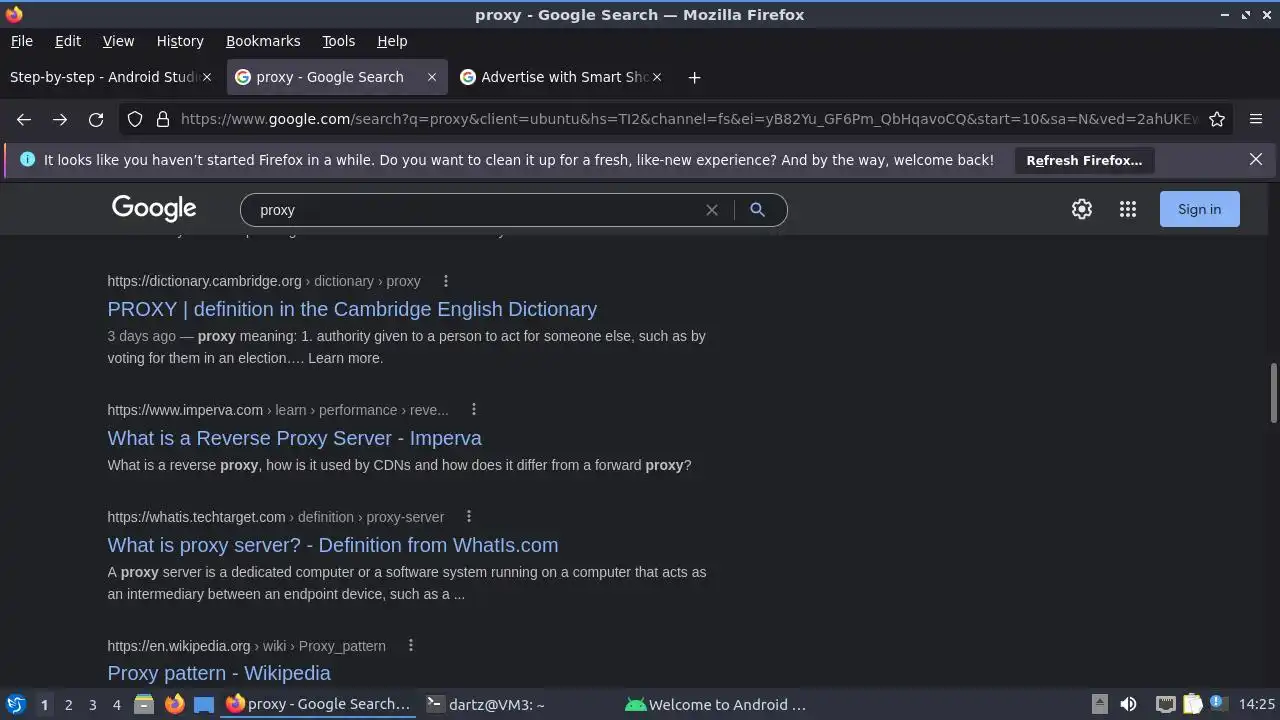
Task: View site security padlock info
Action: pos(163,119)
